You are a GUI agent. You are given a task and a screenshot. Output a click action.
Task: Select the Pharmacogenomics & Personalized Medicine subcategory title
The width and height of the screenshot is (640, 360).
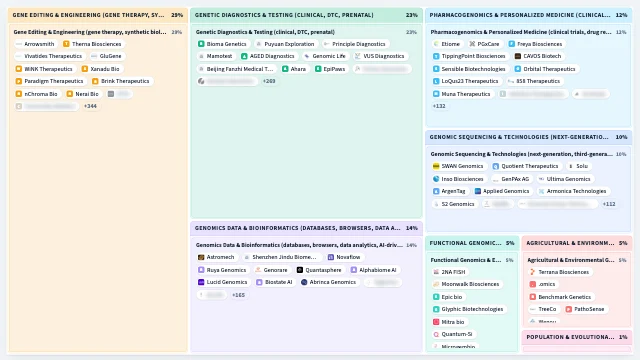521,32
